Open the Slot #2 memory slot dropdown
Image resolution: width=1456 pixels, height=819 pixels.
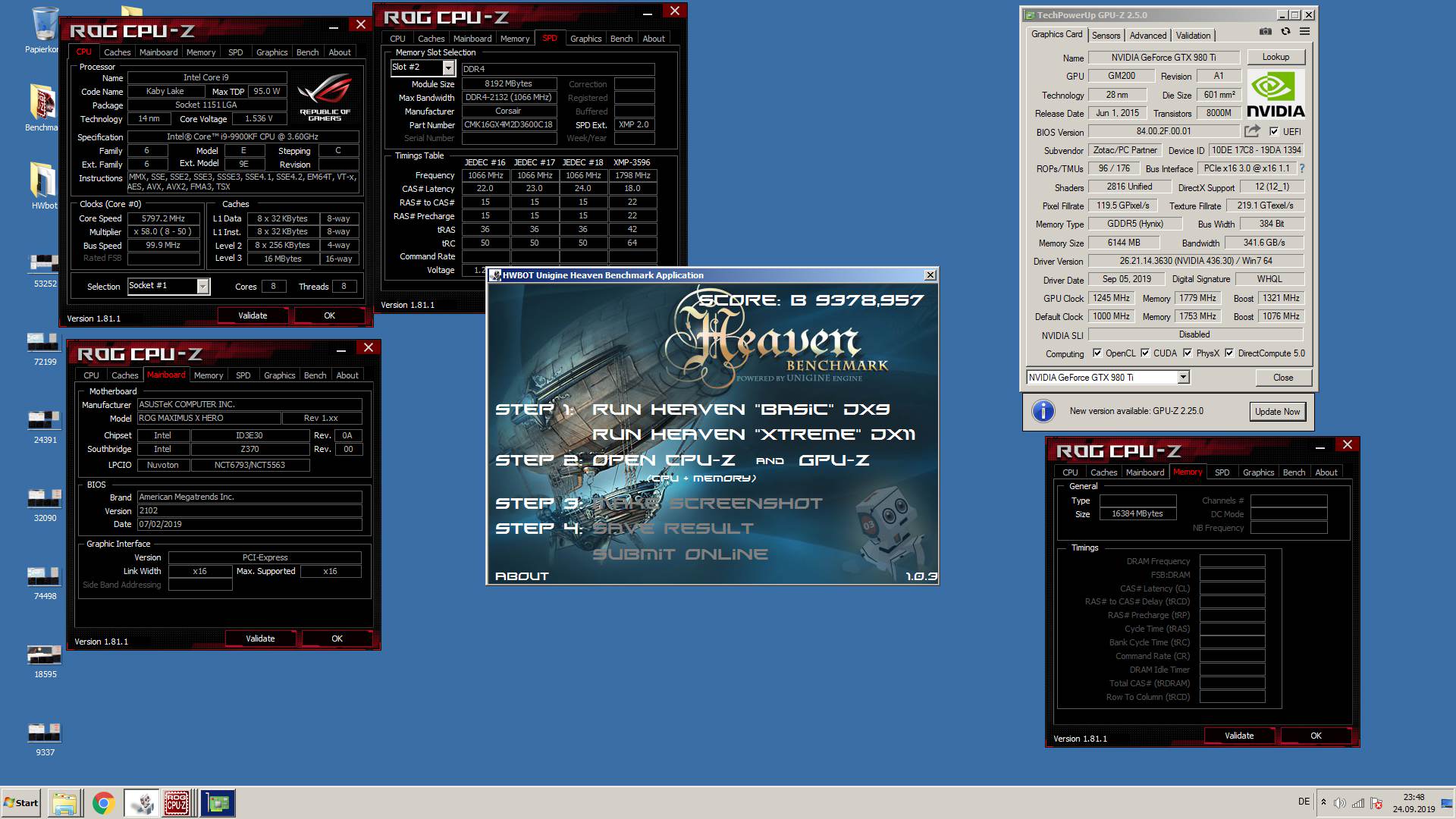click(448, 67)
